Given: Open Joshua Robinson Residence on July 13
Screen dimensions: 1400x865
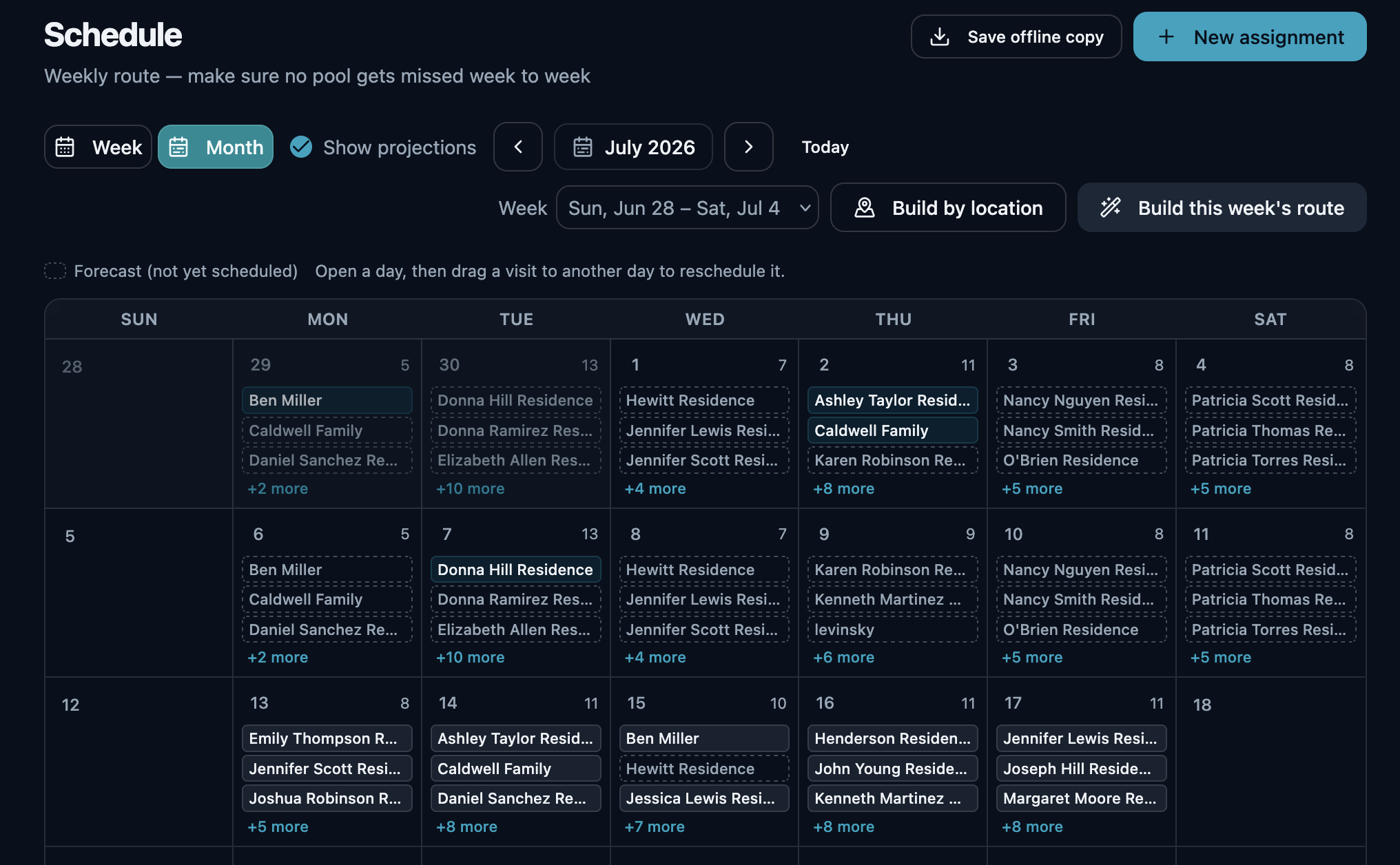Looking at the screenshot, I should pyautogui.click(x=327, y=798).
